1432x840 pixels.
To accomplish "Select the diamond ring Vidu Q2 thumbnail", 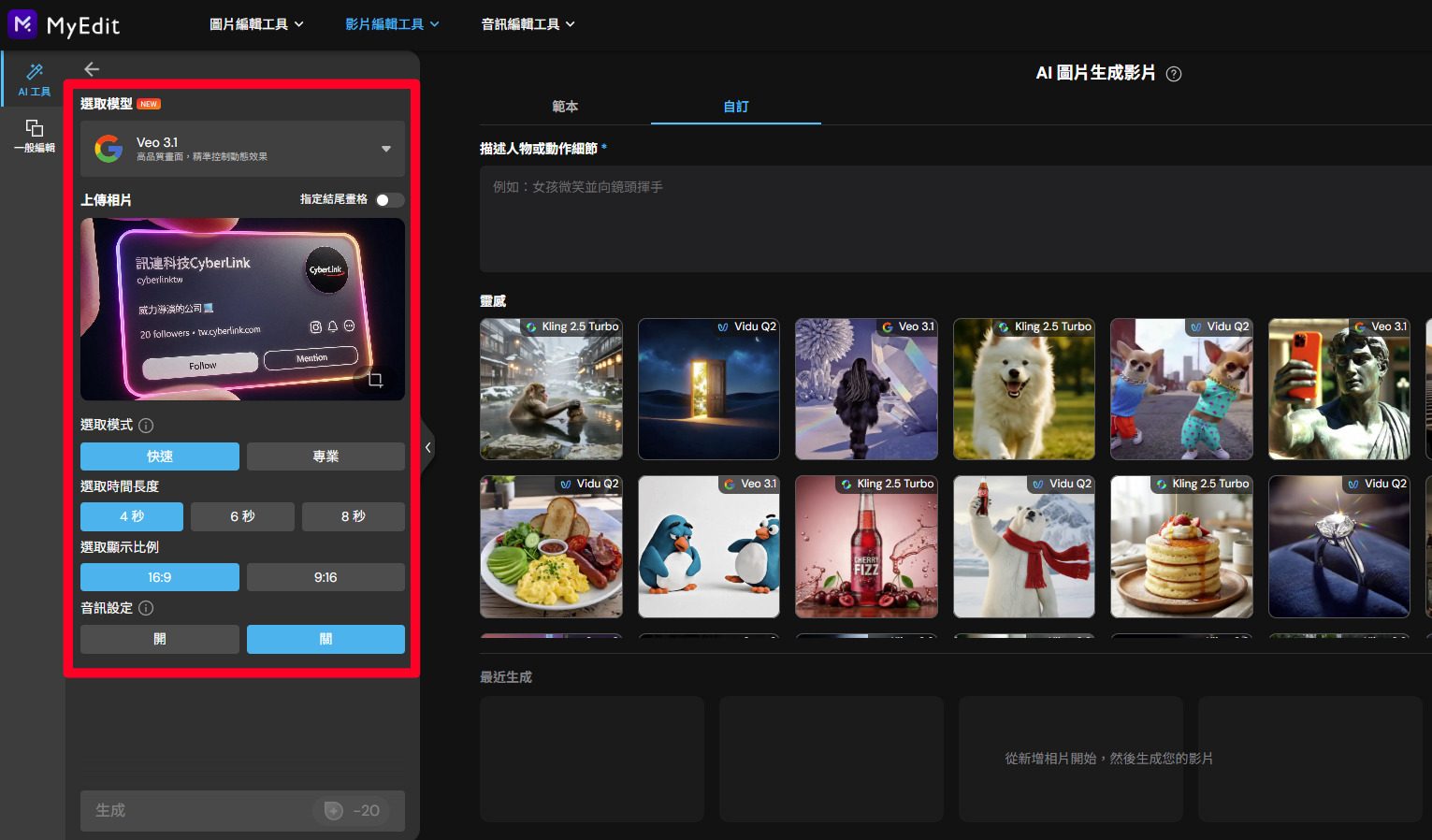I will point(1339,546).
